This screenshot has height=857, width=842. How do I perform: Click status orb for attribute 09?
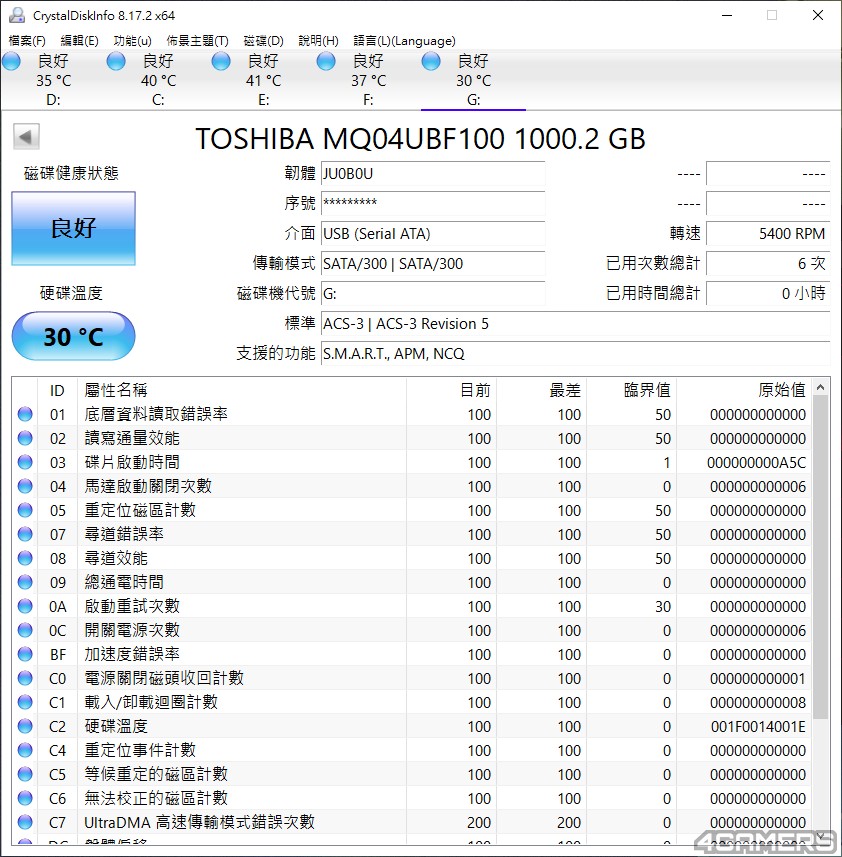pos(25,583)
